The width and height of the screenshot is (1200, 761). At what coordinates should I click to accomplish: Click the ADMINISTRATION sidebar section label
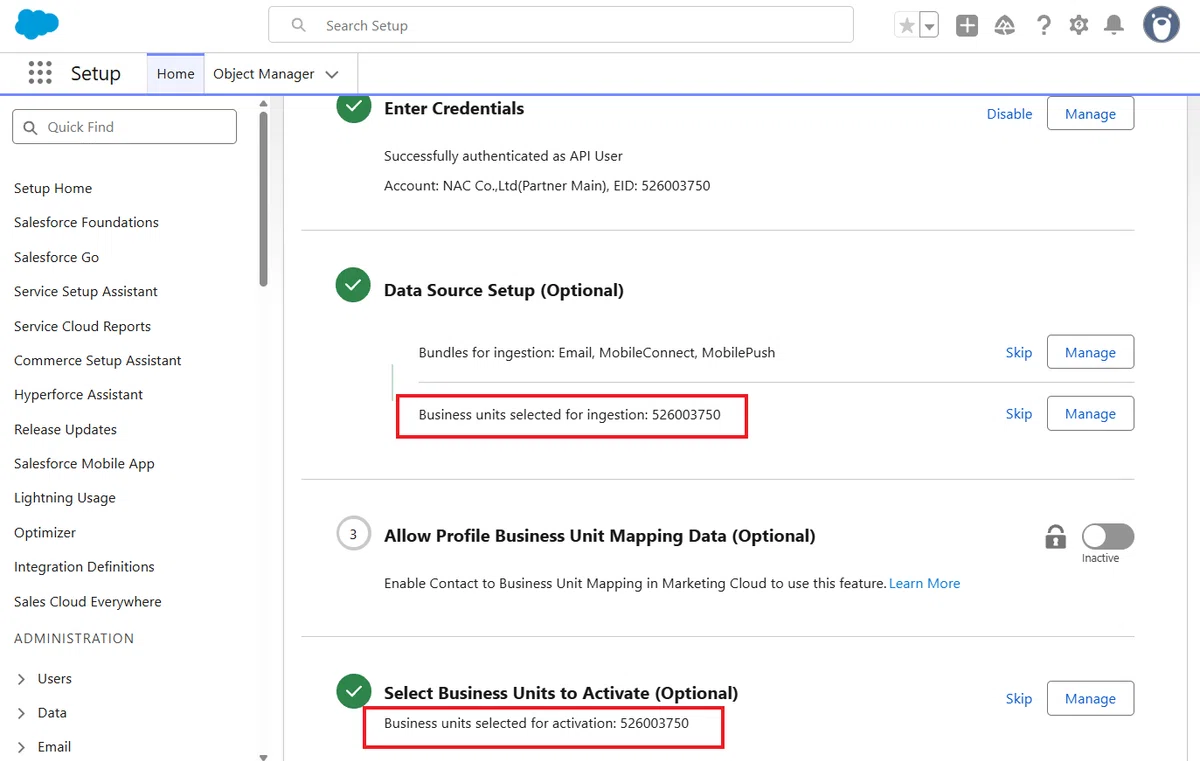(74, 638)
